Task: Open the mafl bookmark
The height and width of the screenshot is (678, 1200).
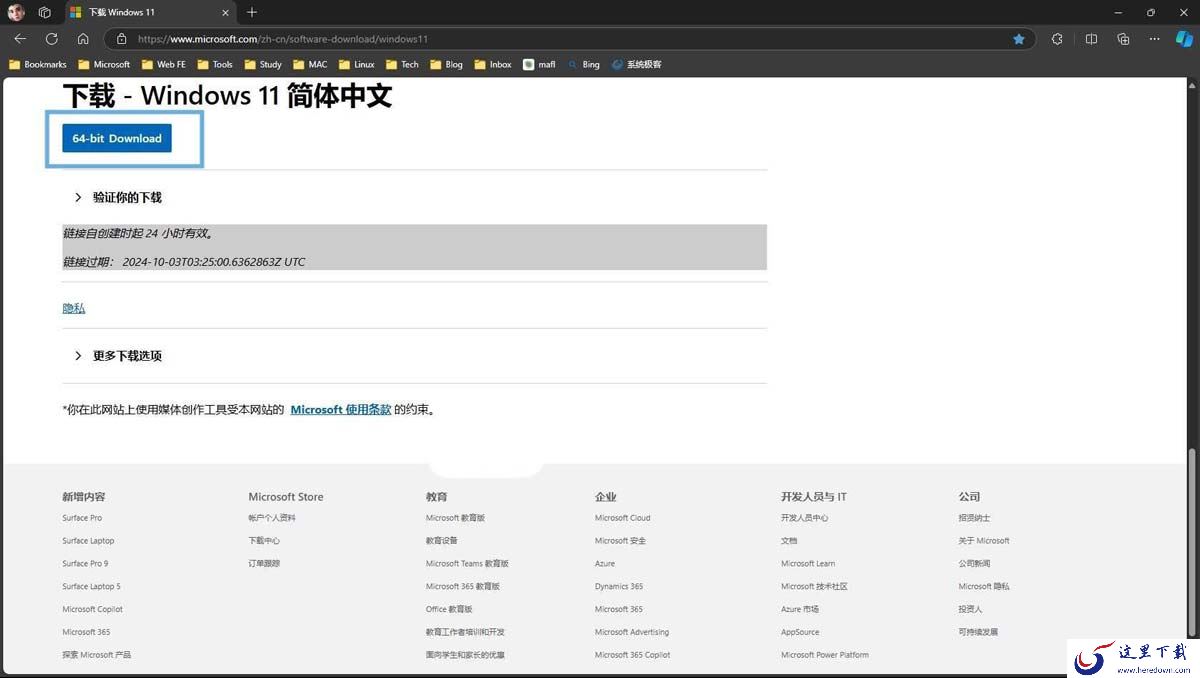Action: (x=539, y=64)
